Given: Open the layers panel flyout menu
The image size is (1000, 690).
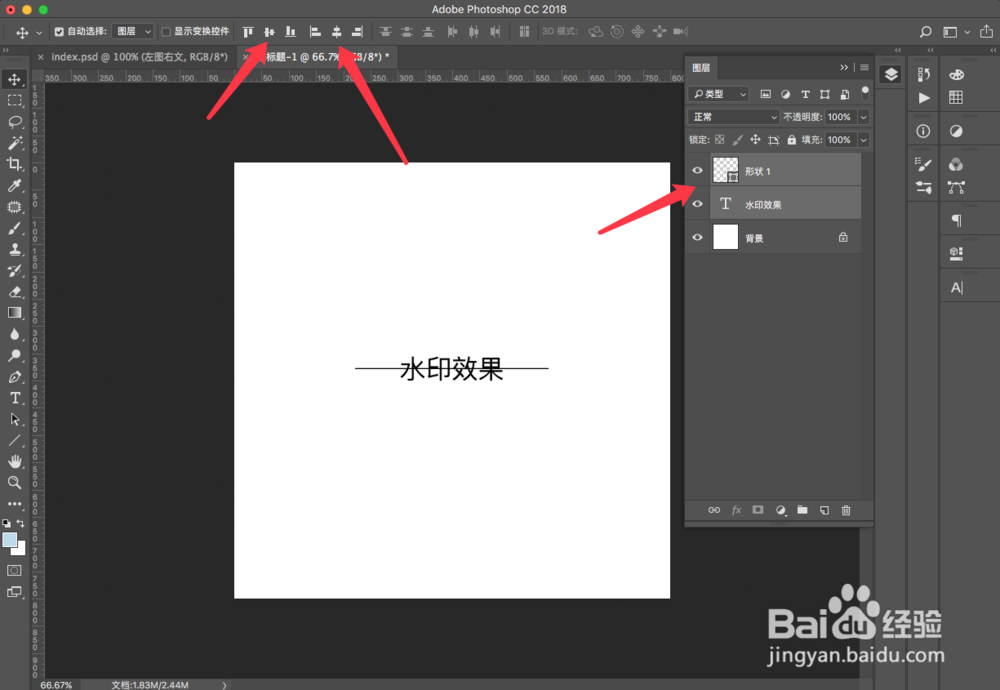Looking at the screenshot, I should pyautogui.click(x=864, y=67).
